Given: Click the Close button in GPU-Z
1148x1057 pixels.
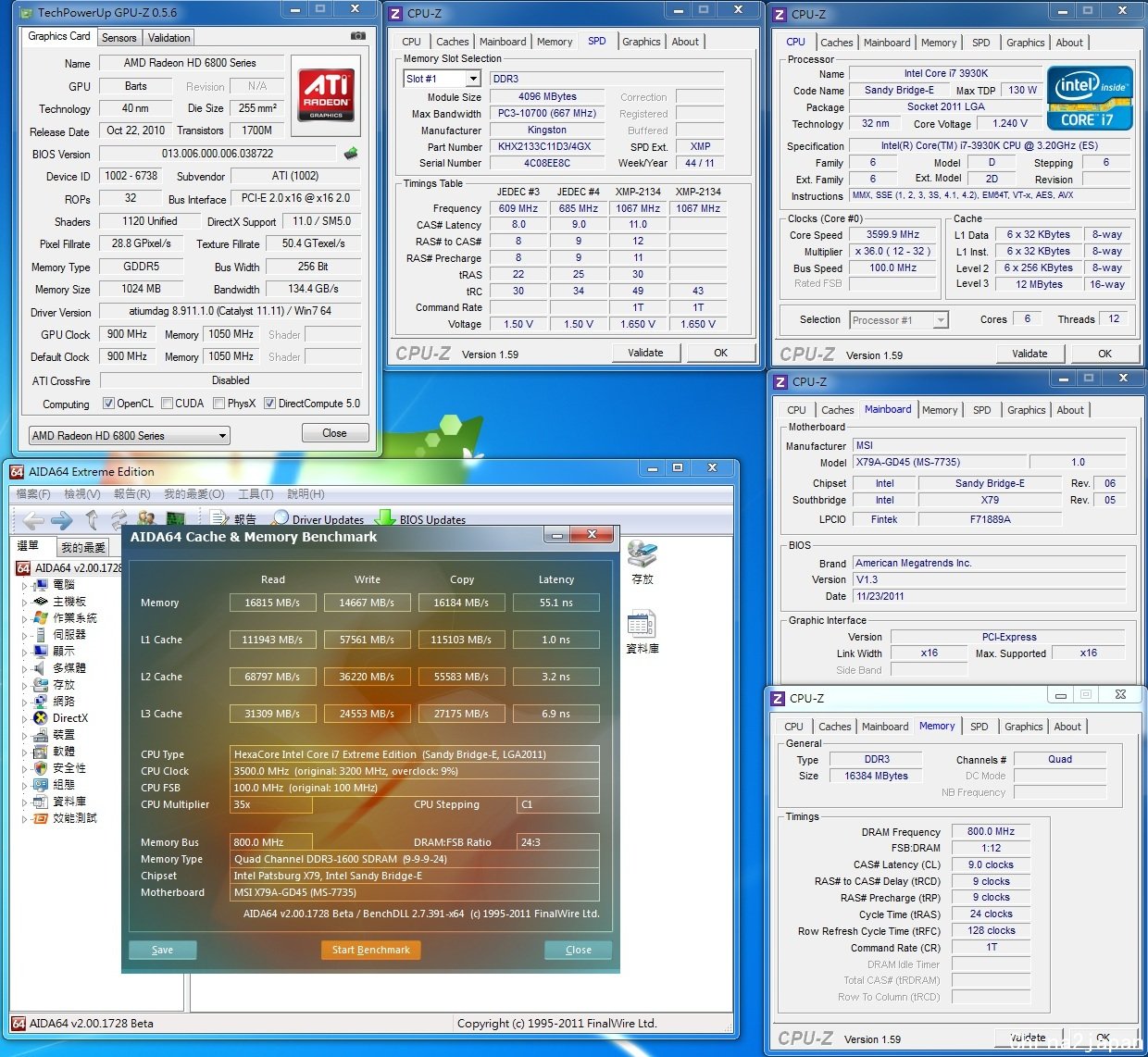Looking at the screenshot, I should [335, 433].
